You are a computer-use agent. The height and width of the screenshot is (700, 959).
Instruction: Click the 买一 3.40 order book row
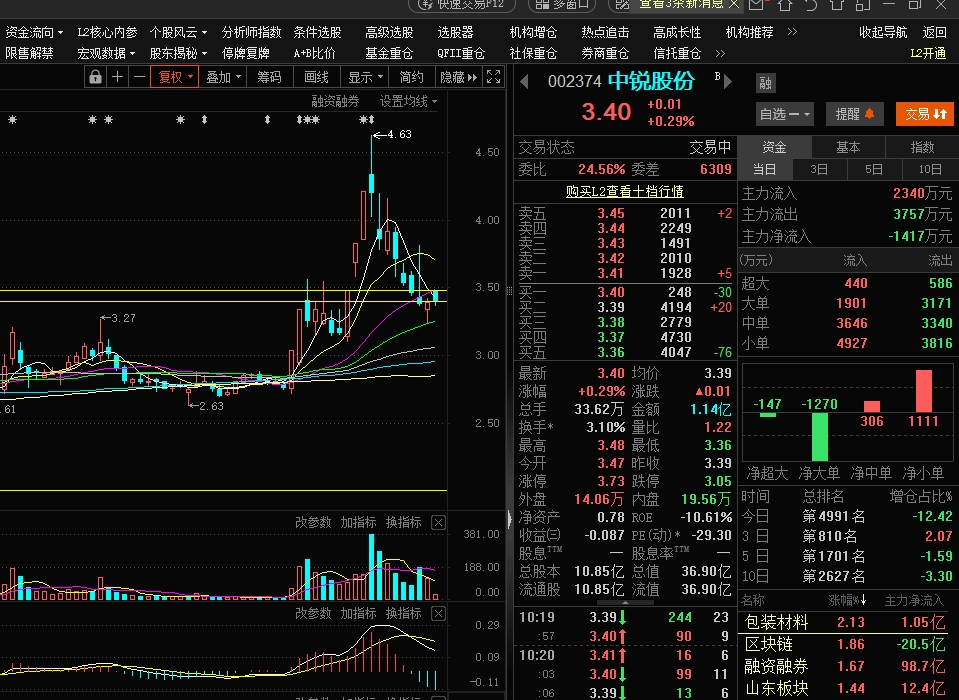[625, 292]
